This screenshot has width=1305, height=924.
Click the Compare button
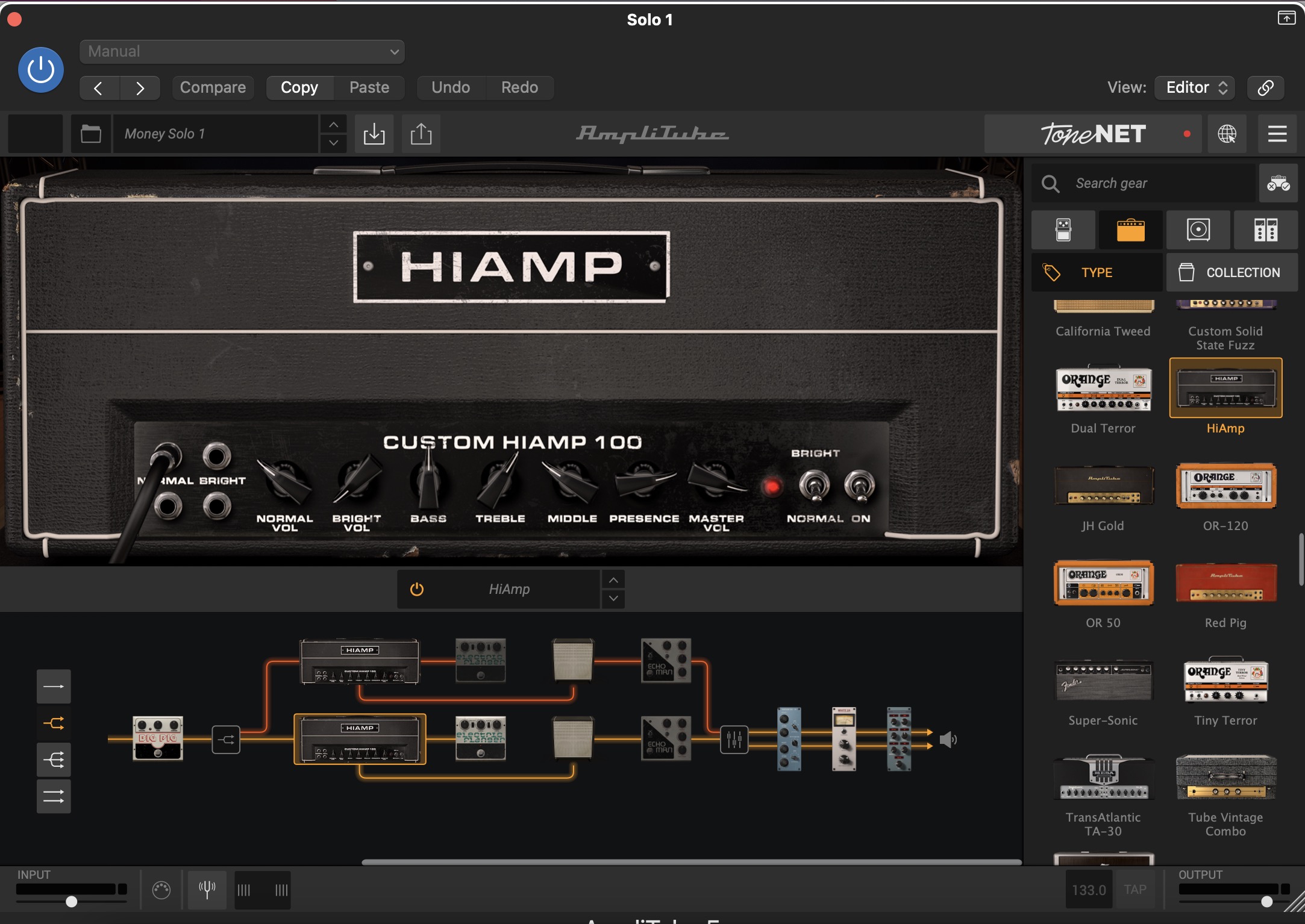click(213, 88)
